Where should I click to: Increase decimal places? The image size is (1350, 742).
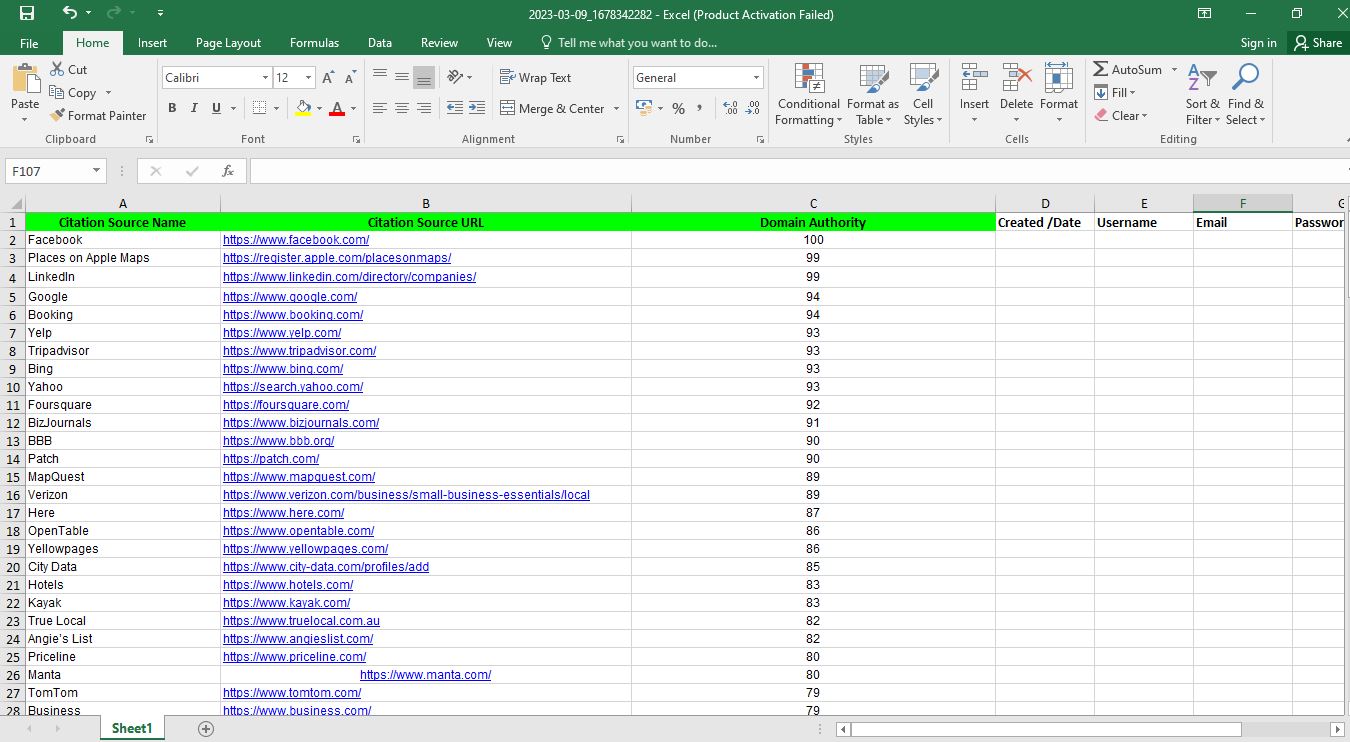pyautogui.click(x=729, y=108)
